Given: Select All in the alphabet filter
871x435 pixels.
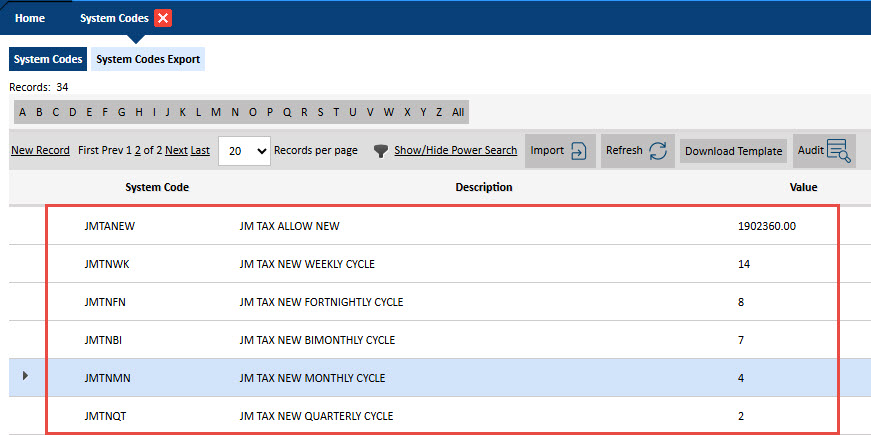Looking at the screenshot, I should pos(458,112).
